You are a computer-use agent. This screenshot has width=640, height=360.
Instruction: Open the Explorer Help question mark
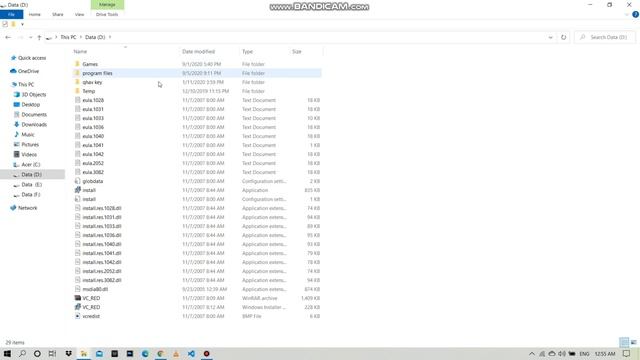coord(635,14)
